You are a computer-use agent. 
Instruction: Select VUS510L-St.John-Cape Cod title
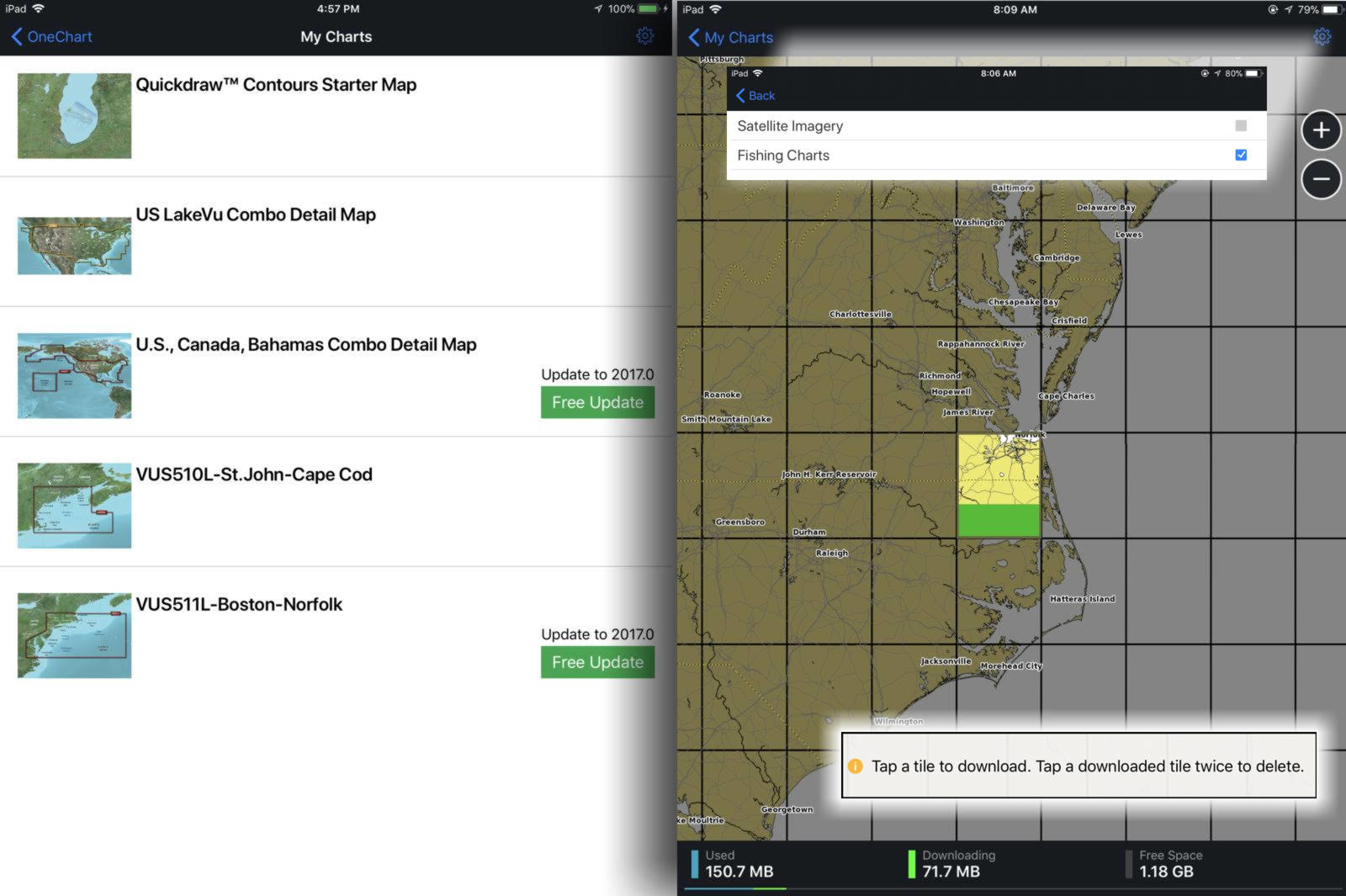pyautogui.click(x=254, y=475)
